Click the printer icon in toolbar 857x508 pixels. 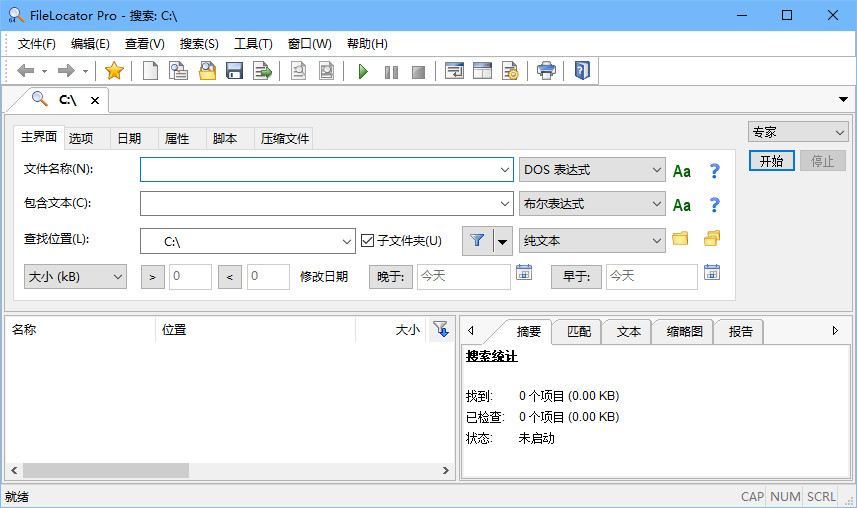tap(546, 71)
